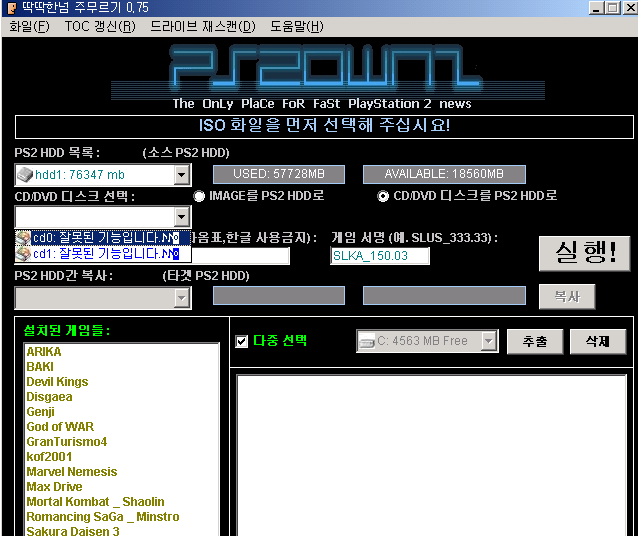Click the 삭제 button
The height and width of the screenshot is (536, 638).
click(598, 341)
